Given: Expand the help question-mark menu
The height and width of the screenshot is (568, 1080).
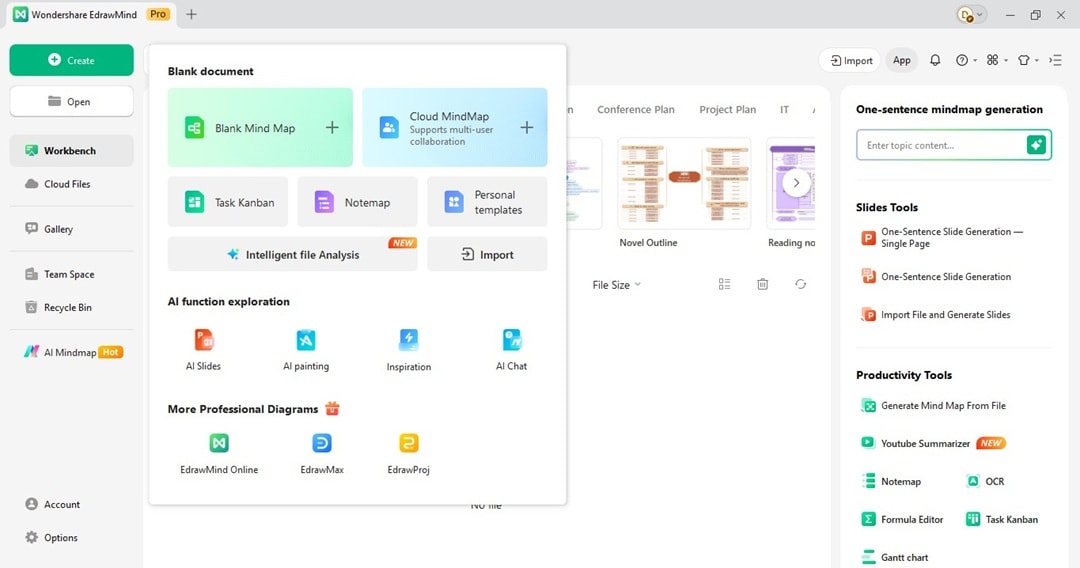Looking at the screenshot, I should tap(966, 60).
